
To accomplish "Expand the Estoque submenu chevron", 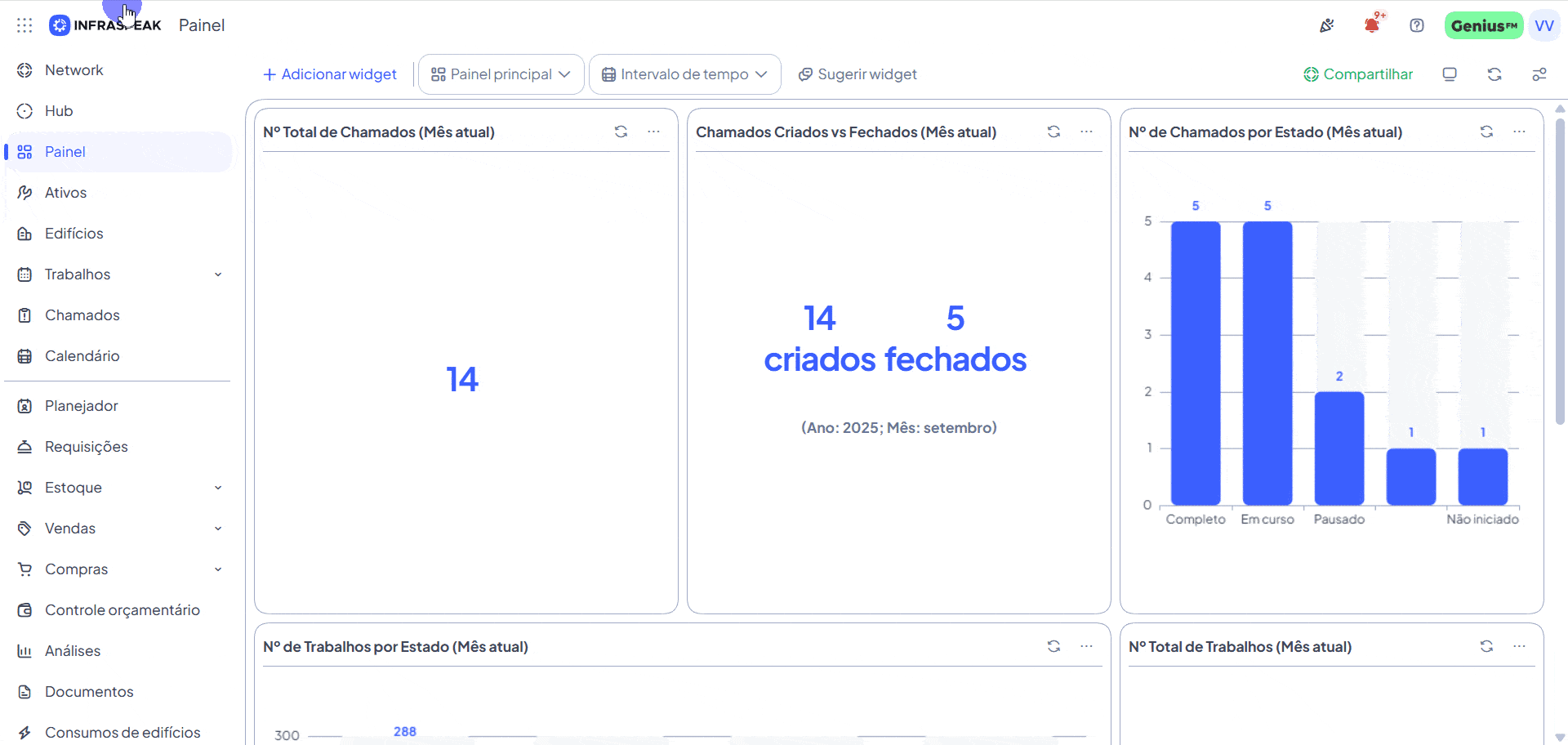I will click(218, 488).
